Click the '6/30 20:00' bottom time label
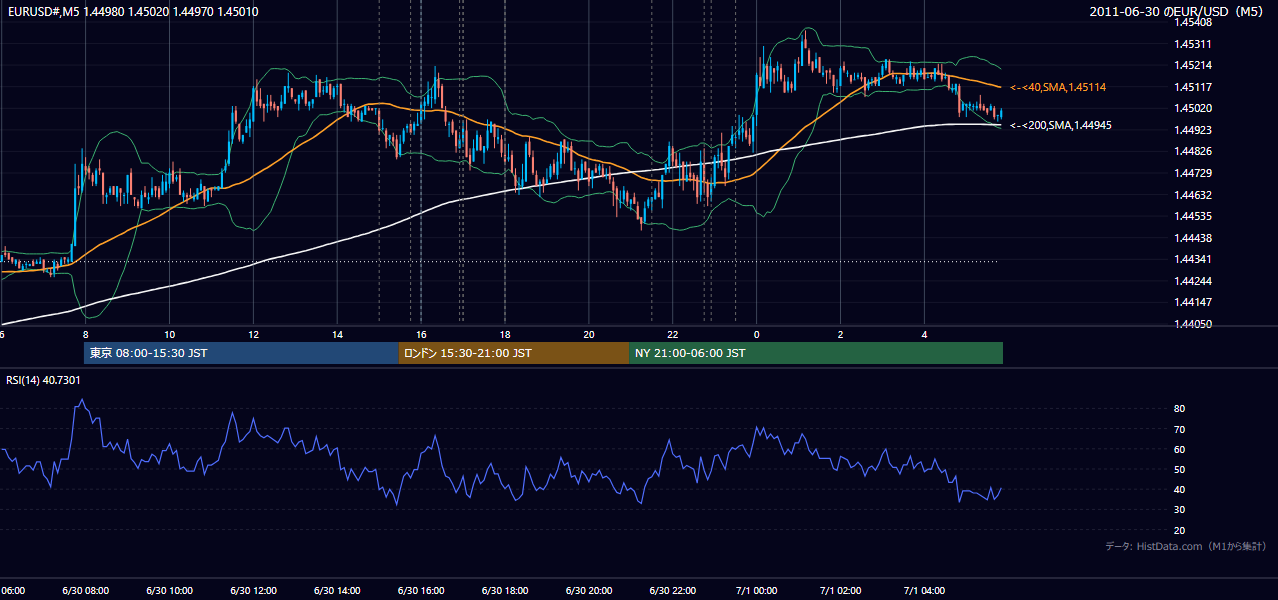 point(590,591)
